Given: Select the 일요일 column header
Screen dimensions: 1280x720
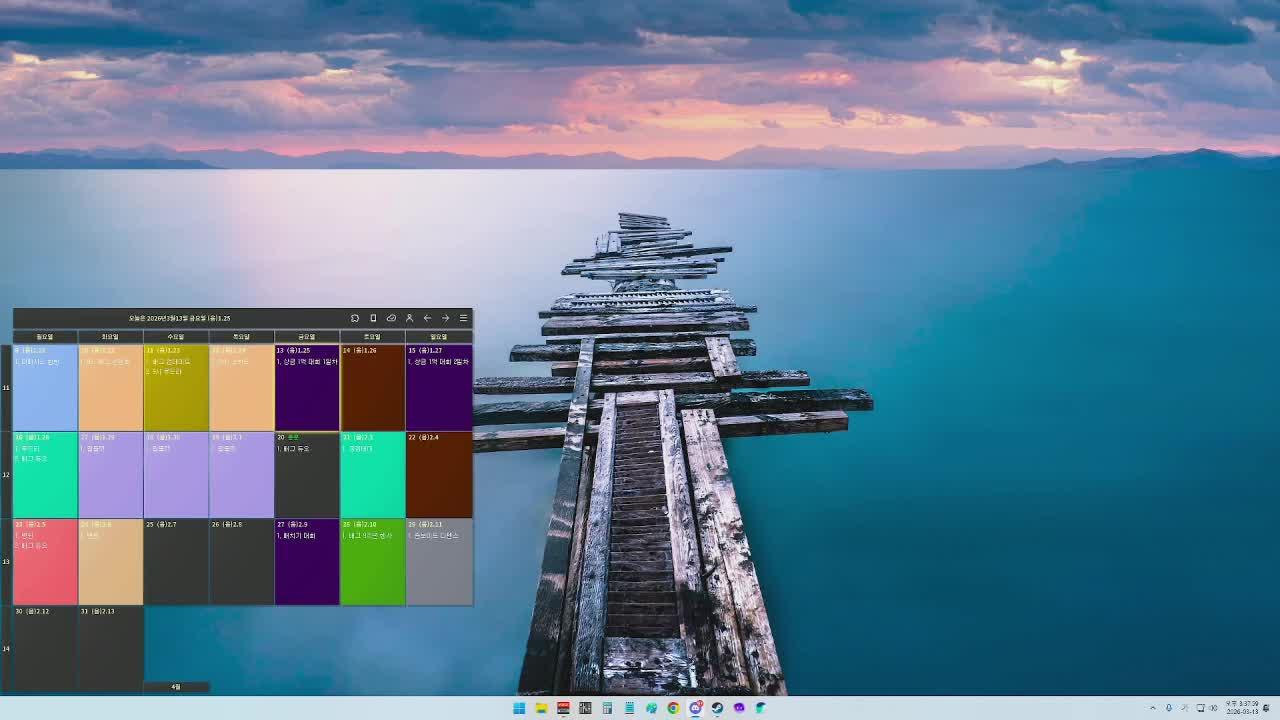Looking at the screenshot, I should coord(438,337).
